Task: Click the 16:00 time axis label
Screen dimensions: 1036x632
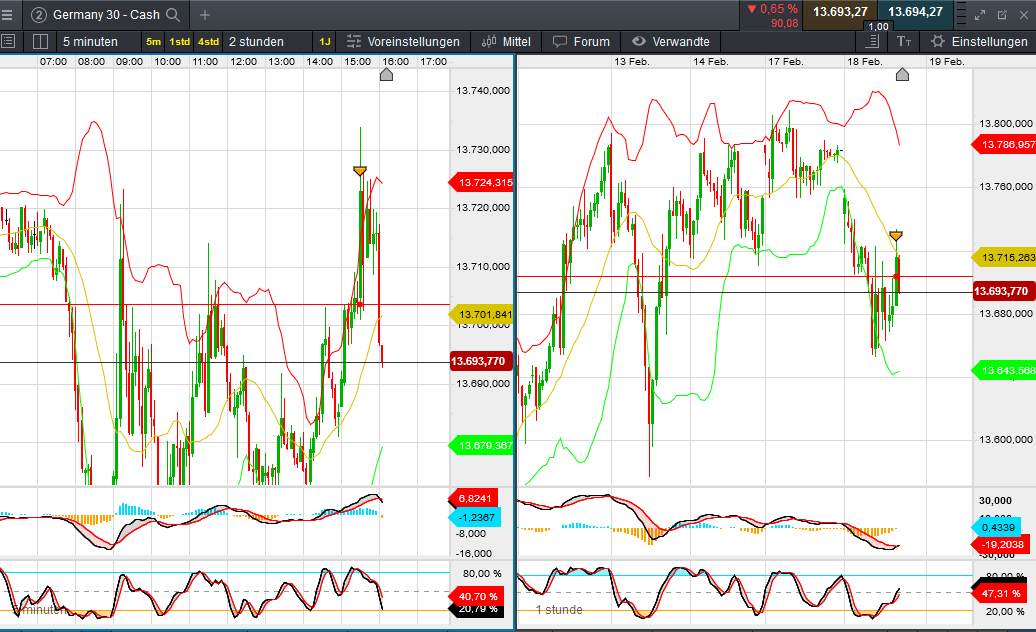Action: tap(396, 61)
